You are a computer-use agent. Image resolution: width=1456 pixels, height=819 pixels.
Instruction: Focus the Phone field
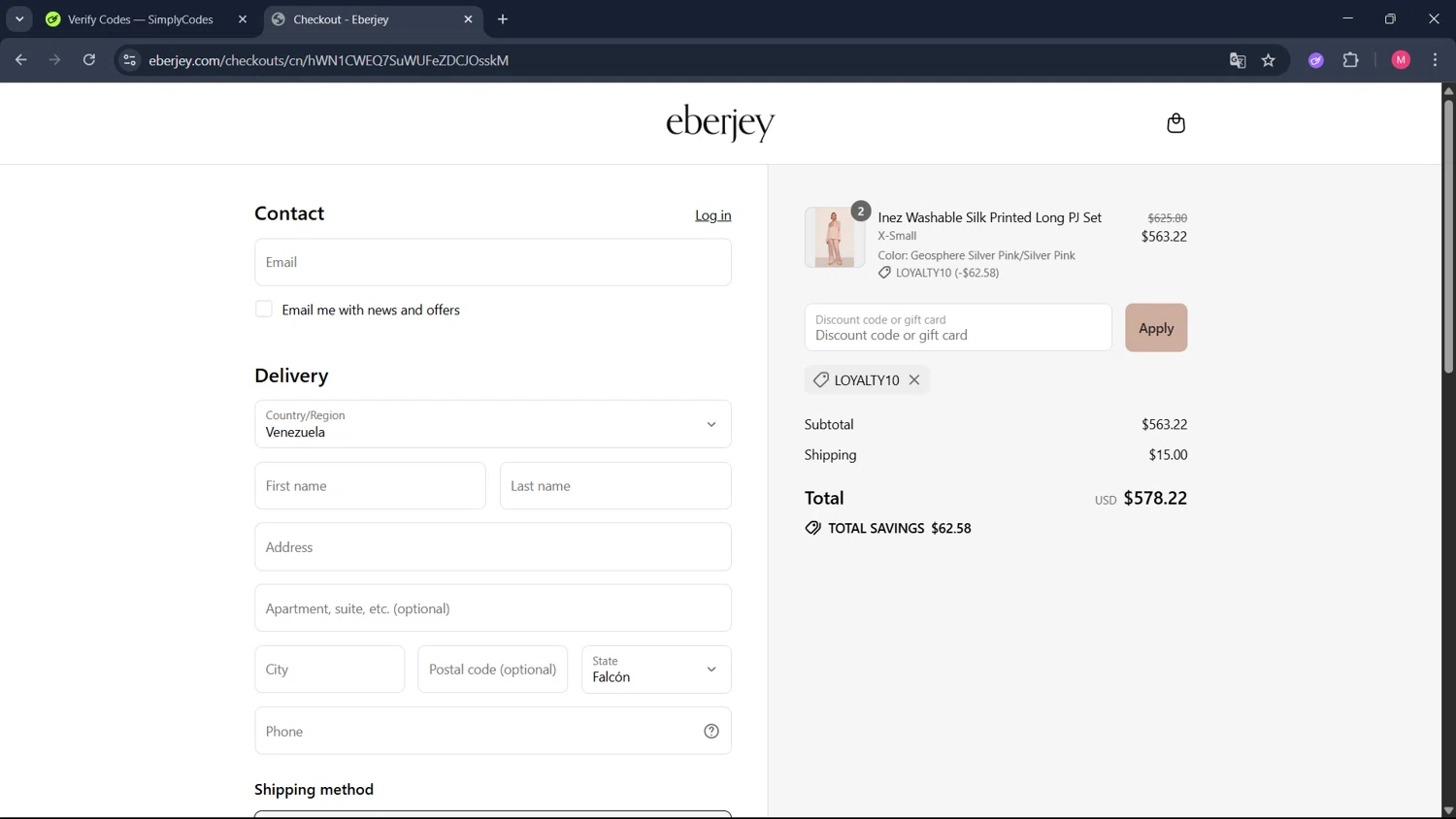tap(493, 732)
